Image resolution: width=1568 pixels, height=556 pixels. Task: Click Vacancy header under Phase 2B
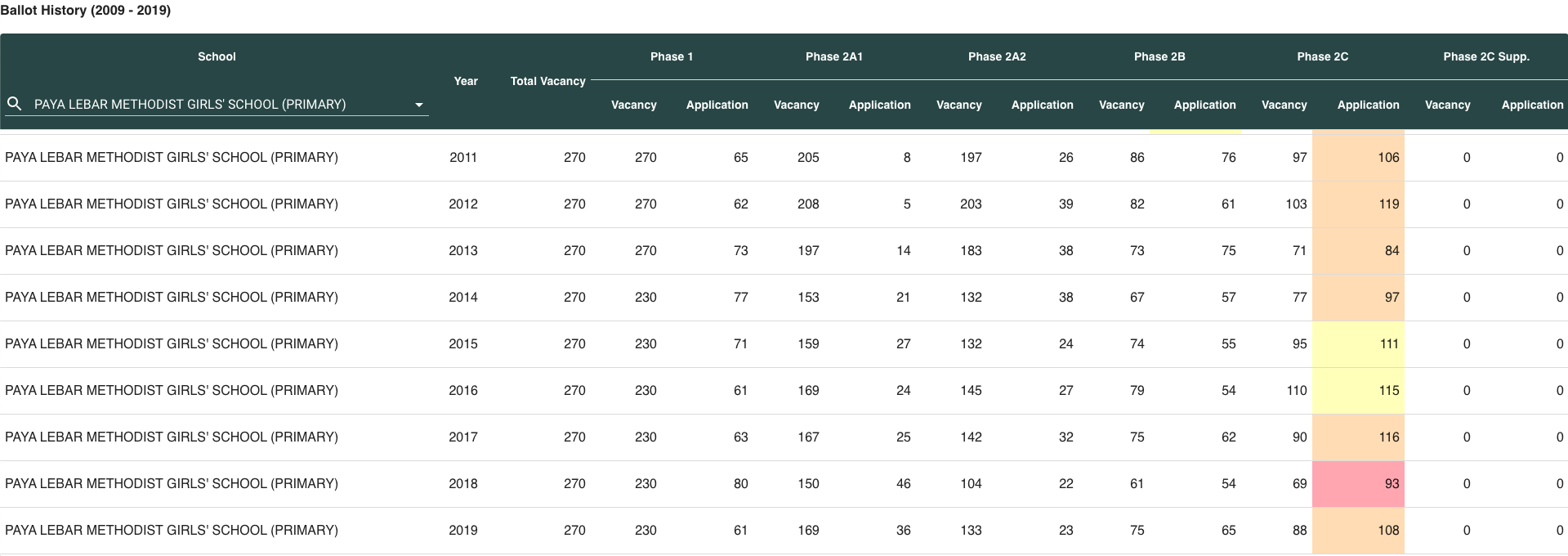pyautogui.click(x=1122, y=105)
